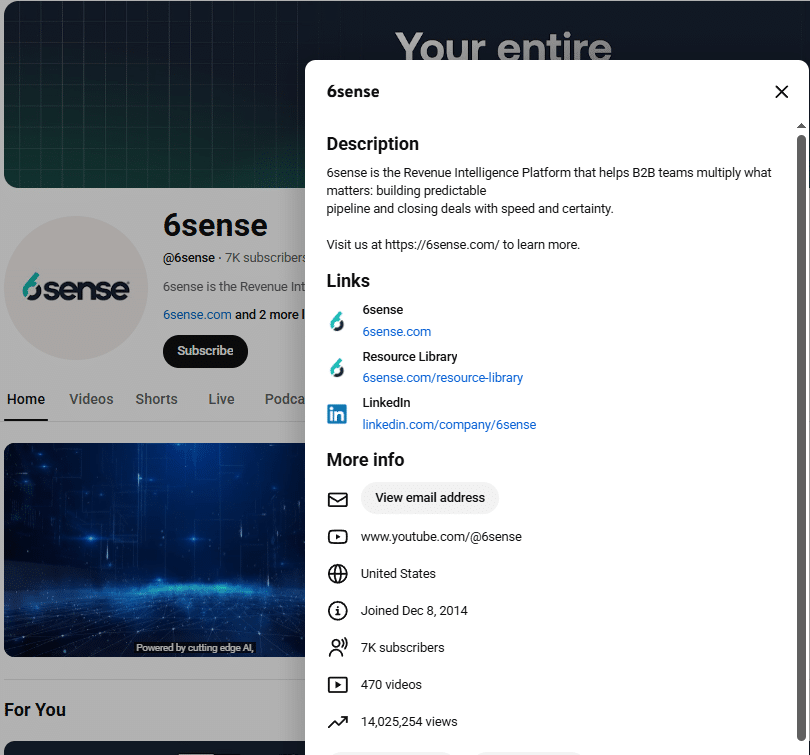The height and width of the screenshot is (755, 810).
Task: Select the Live tab
Action: [221, 399]
